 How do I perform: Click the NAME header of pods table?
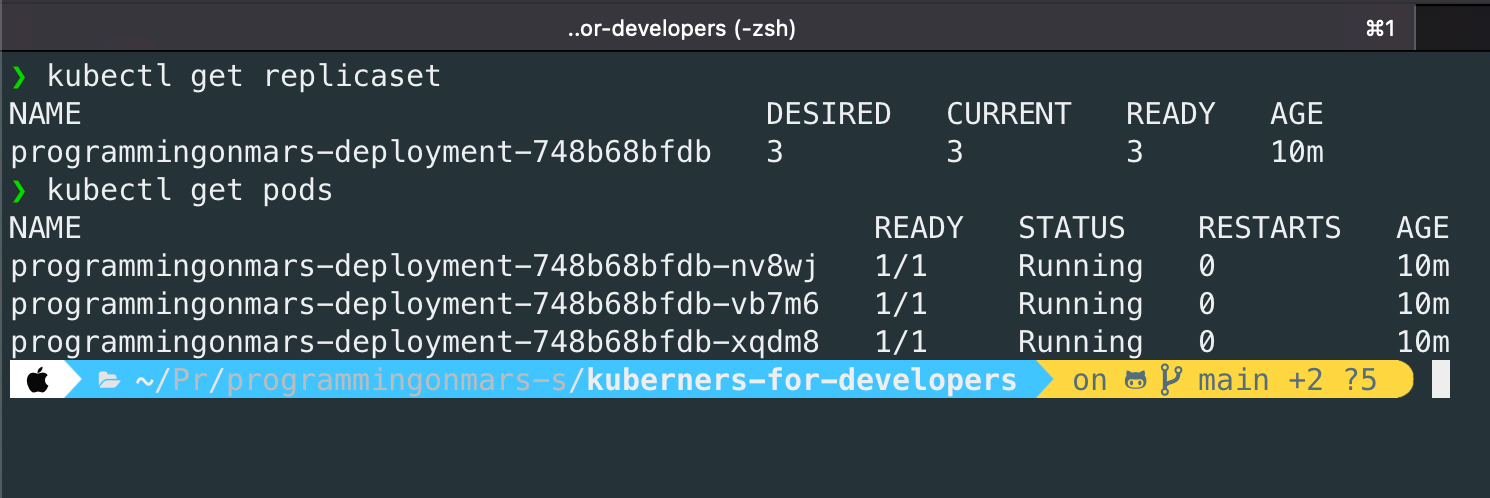tap(45, 228)
